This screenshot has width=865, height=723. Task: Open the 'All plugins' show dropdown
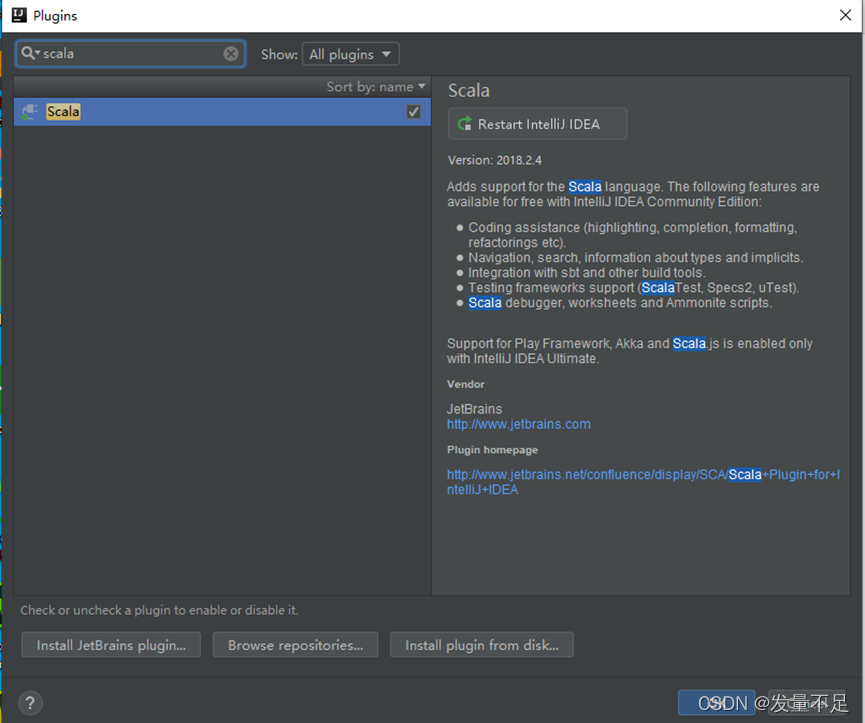[x=350, y=54]
